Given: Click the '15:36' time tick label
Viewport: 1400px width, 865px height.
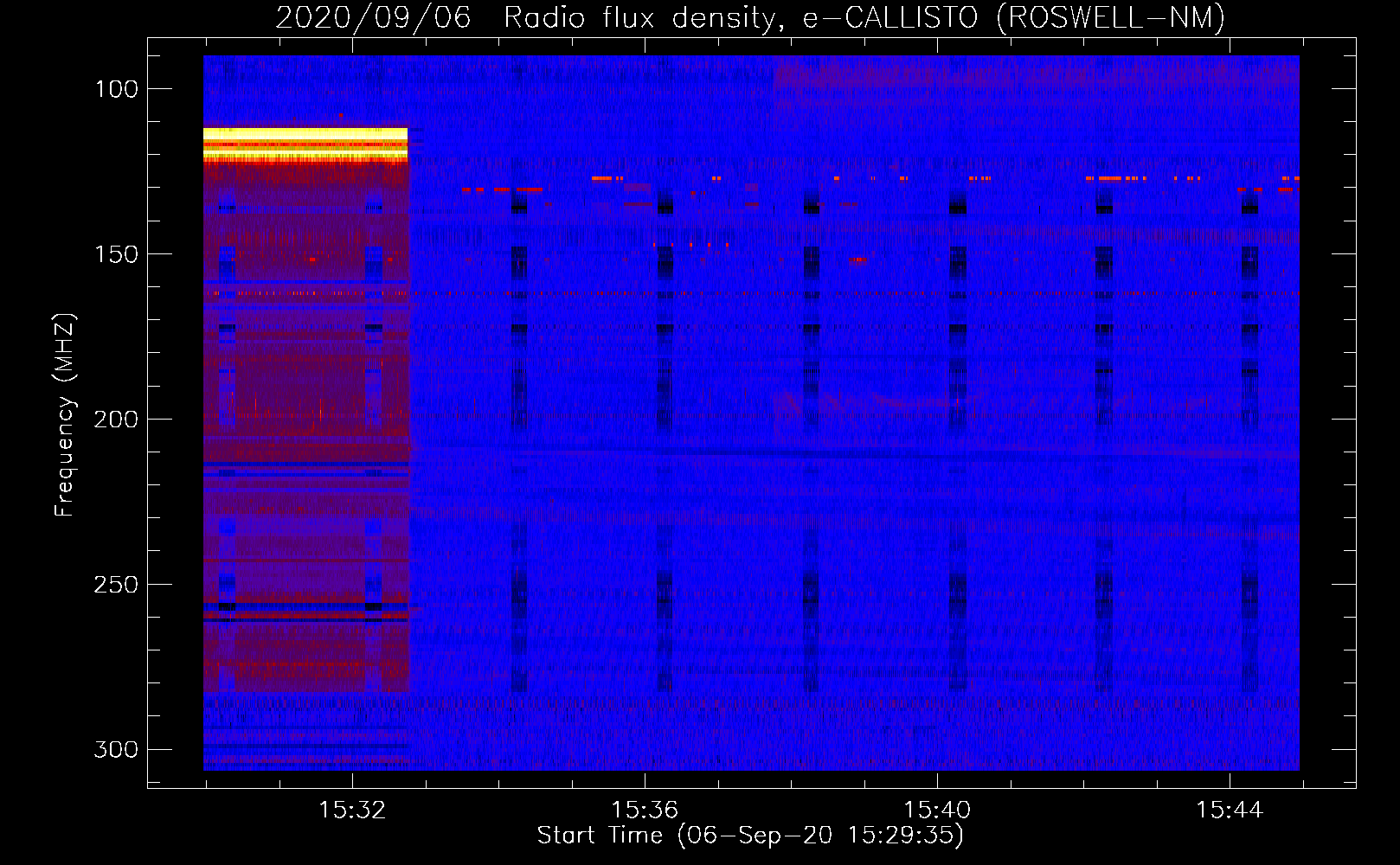Looking at the screenshot, I should pyautogui.click(x=645, y=811).
